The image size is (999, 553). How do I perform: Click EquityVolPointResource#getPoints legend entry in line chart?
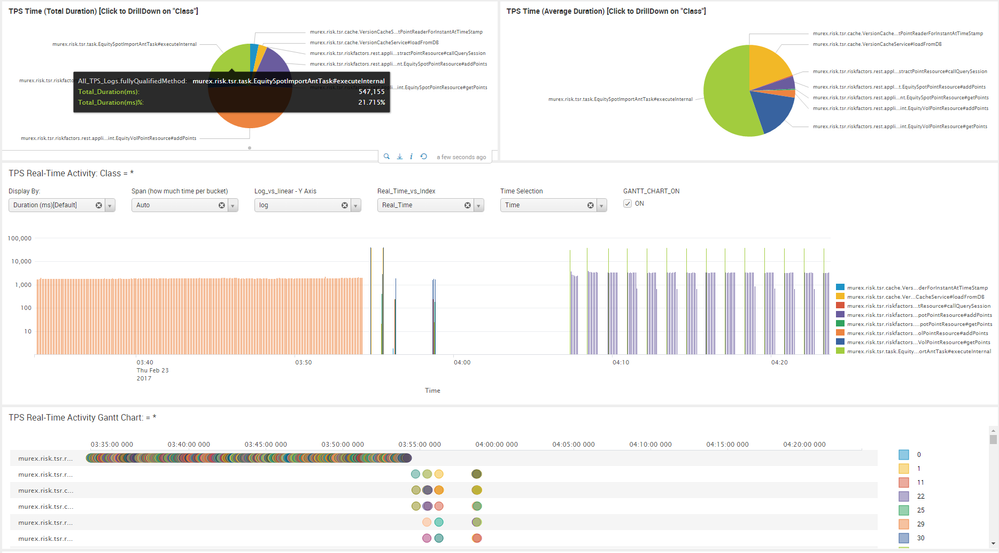point(918,341)
